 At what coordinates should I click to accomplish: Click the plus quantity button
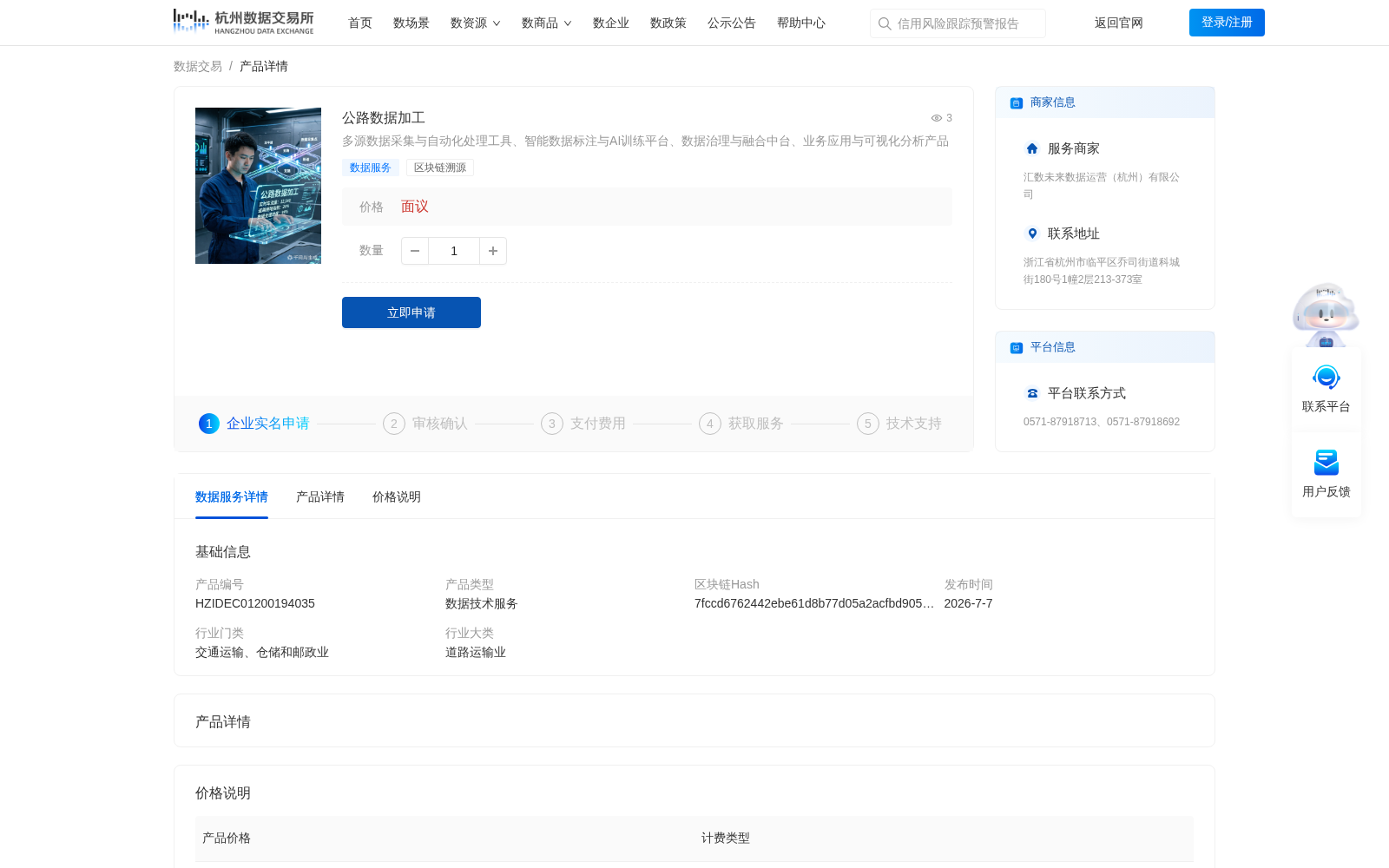(493, 251)
